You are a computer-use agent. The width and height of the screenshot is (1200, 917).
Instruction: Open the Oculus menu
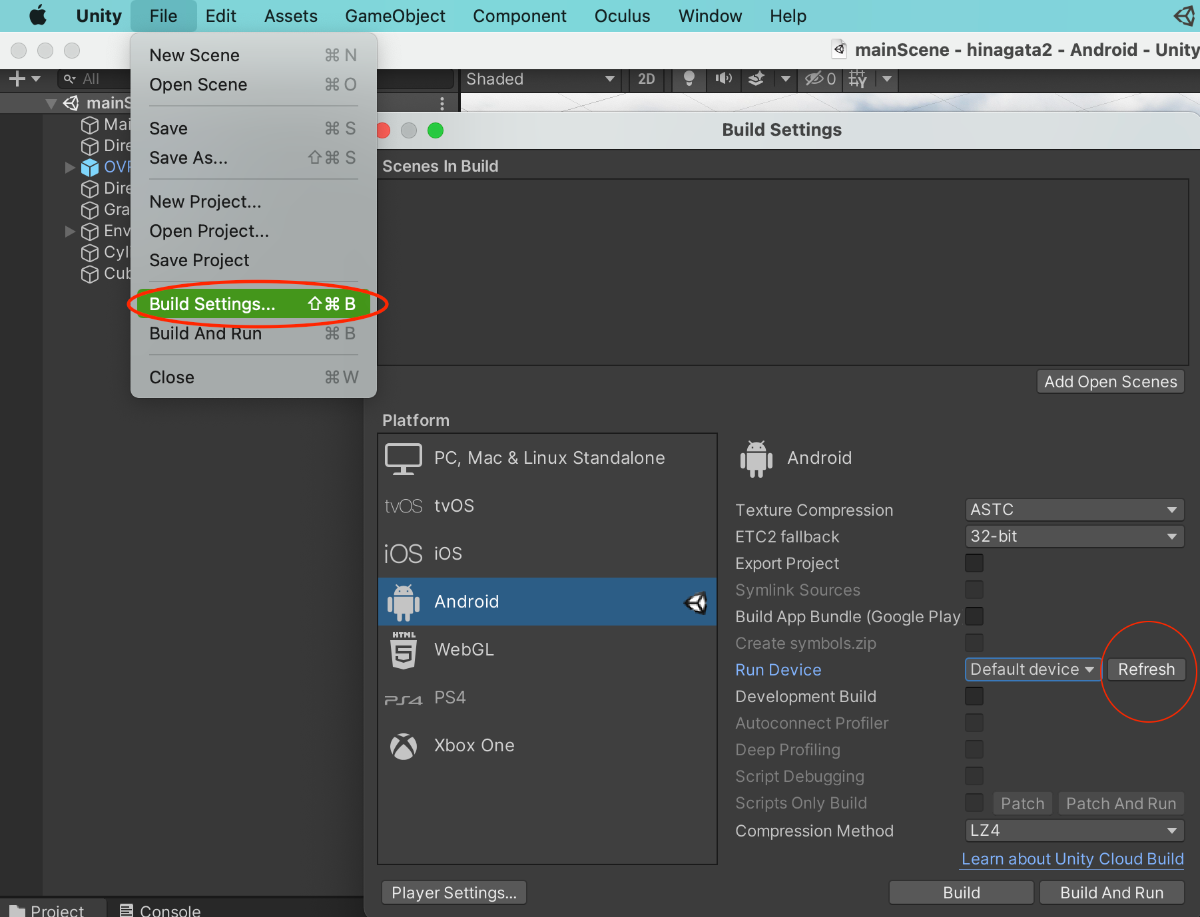coord(622,16)
